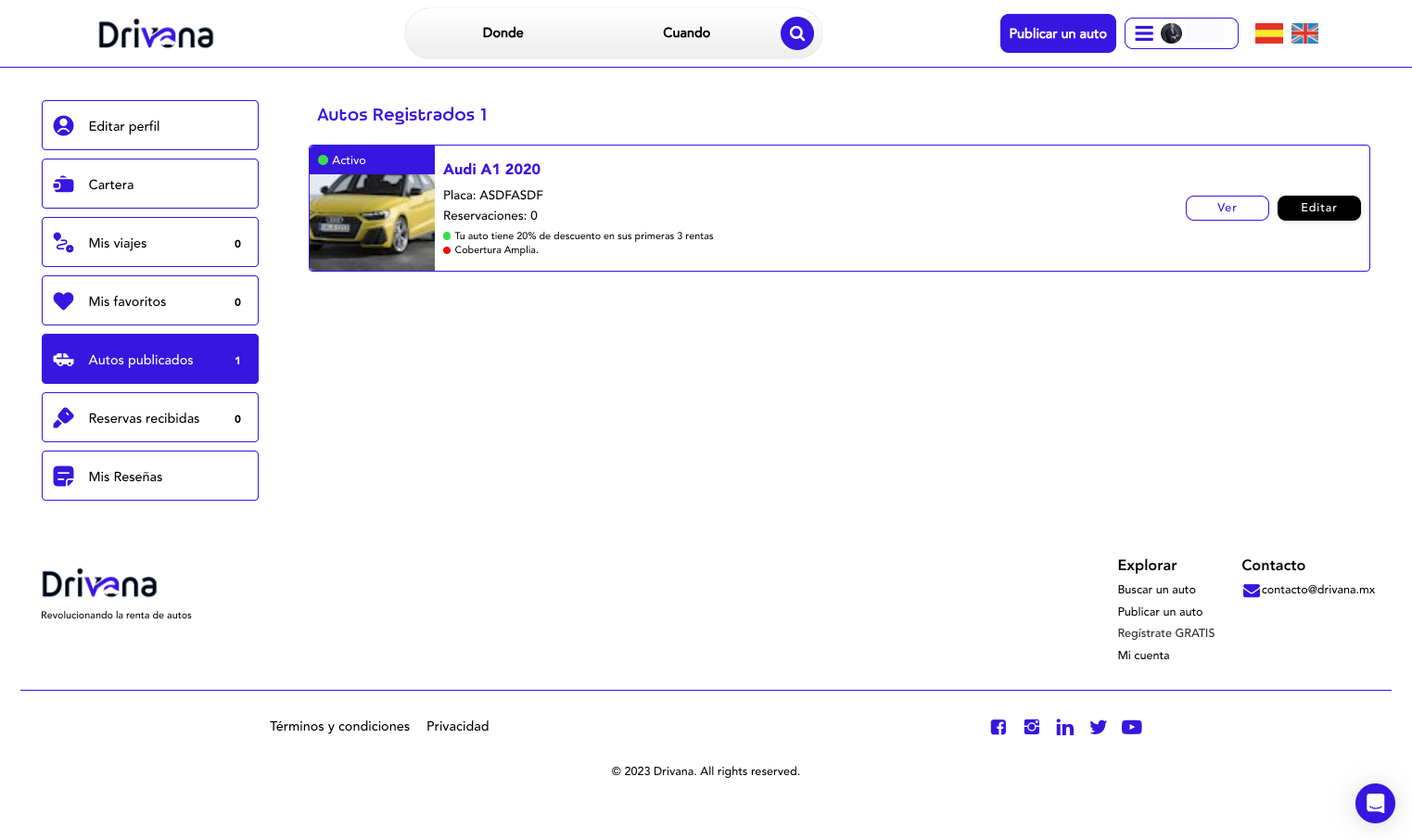
Task: Click the magnifier search button
Action: [796, 33]
